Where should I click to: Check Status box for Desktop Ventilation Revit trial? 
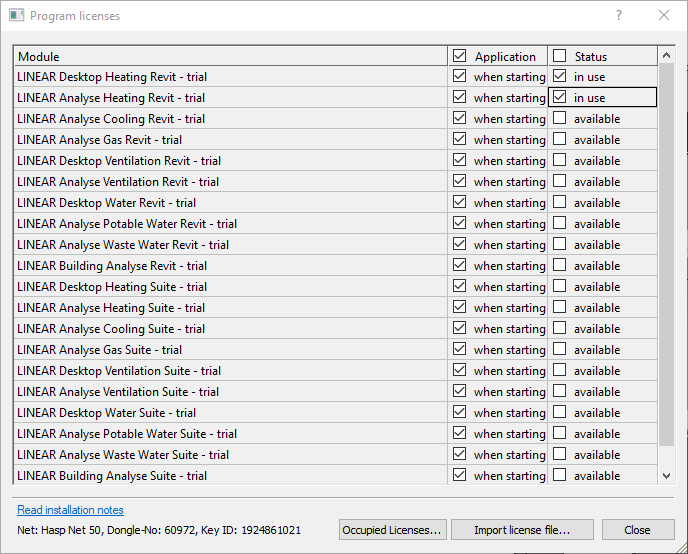559,160
